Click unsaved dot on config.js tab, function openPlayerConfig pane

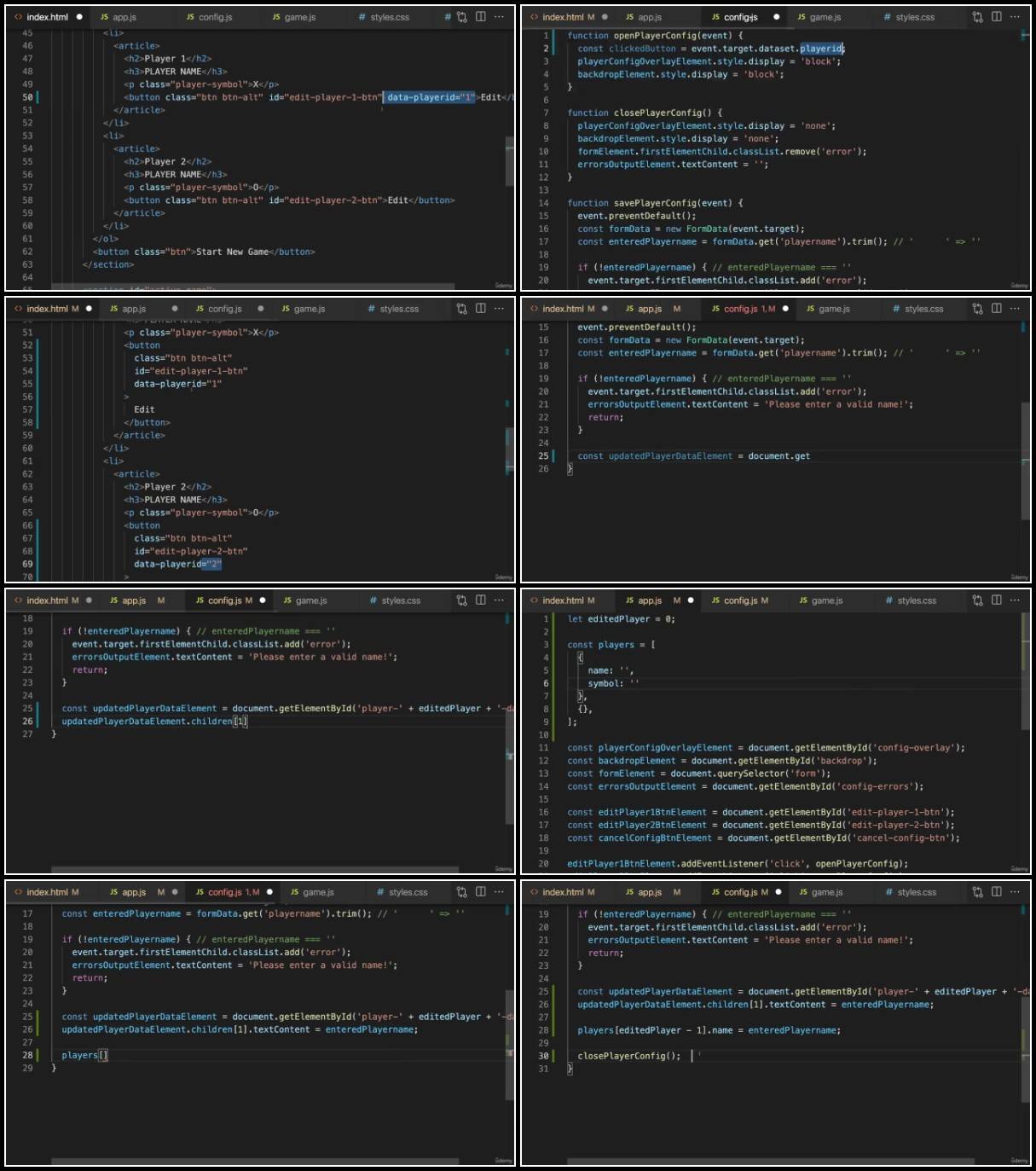(x=776, y=17)
